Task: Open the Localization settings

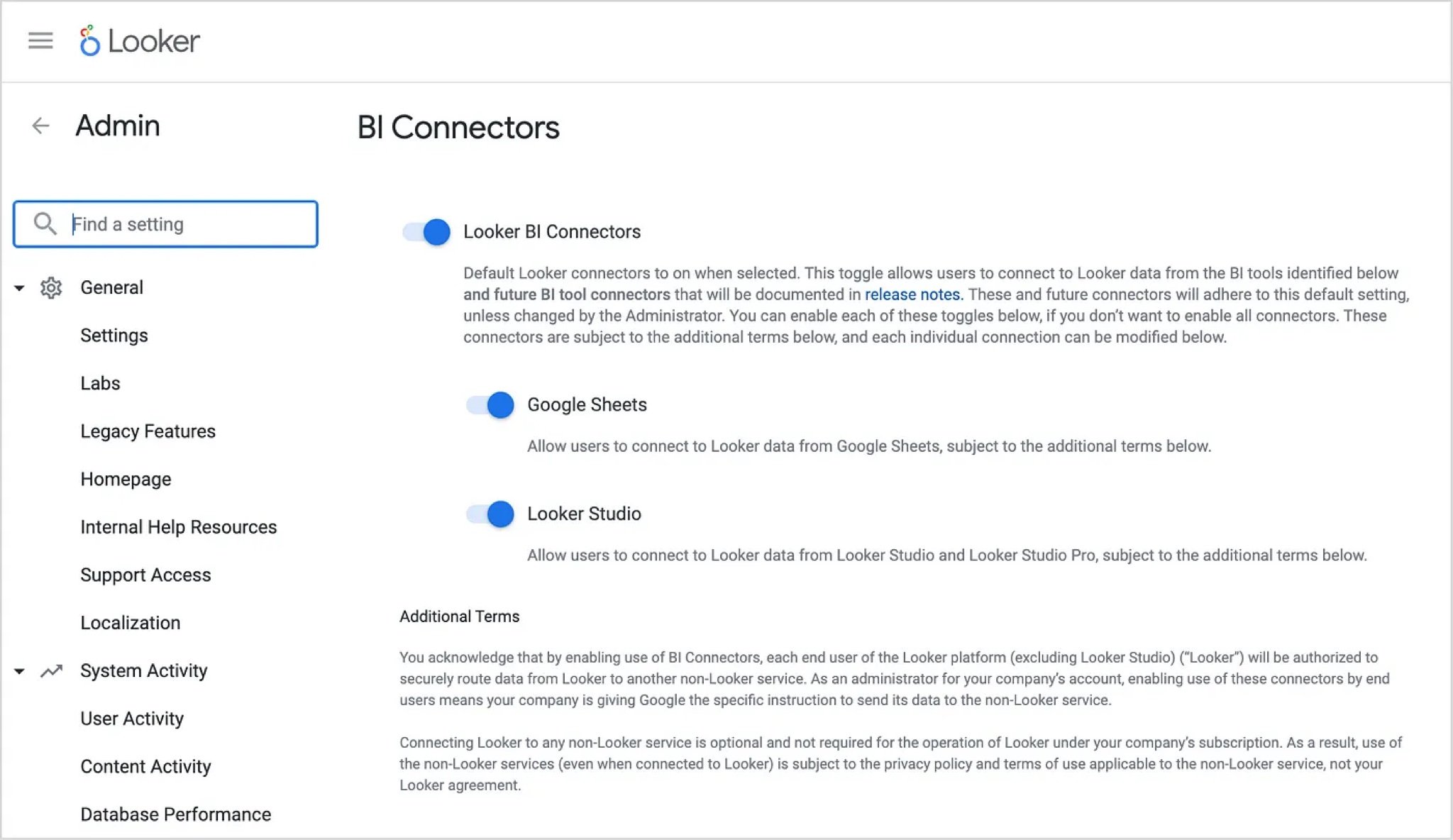Action: 131,623
